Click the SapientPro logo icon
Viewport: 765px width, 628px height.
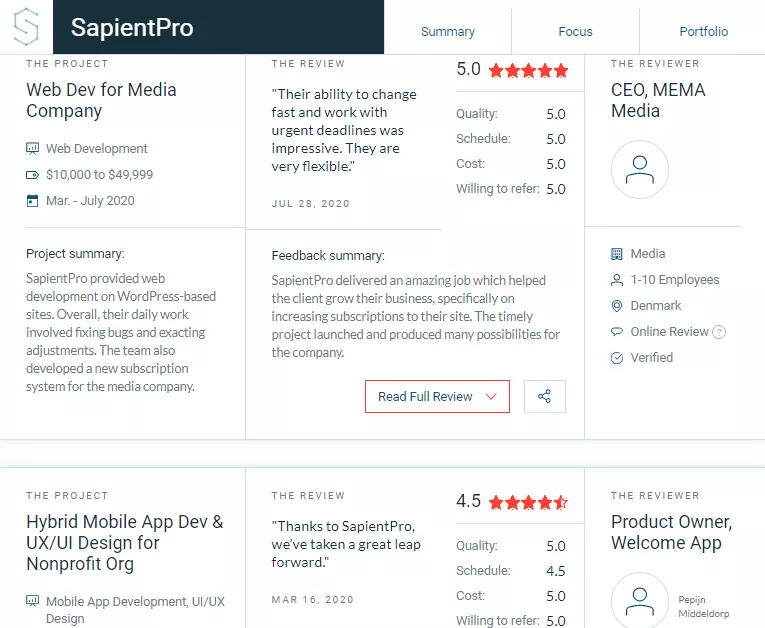[26, 27]
